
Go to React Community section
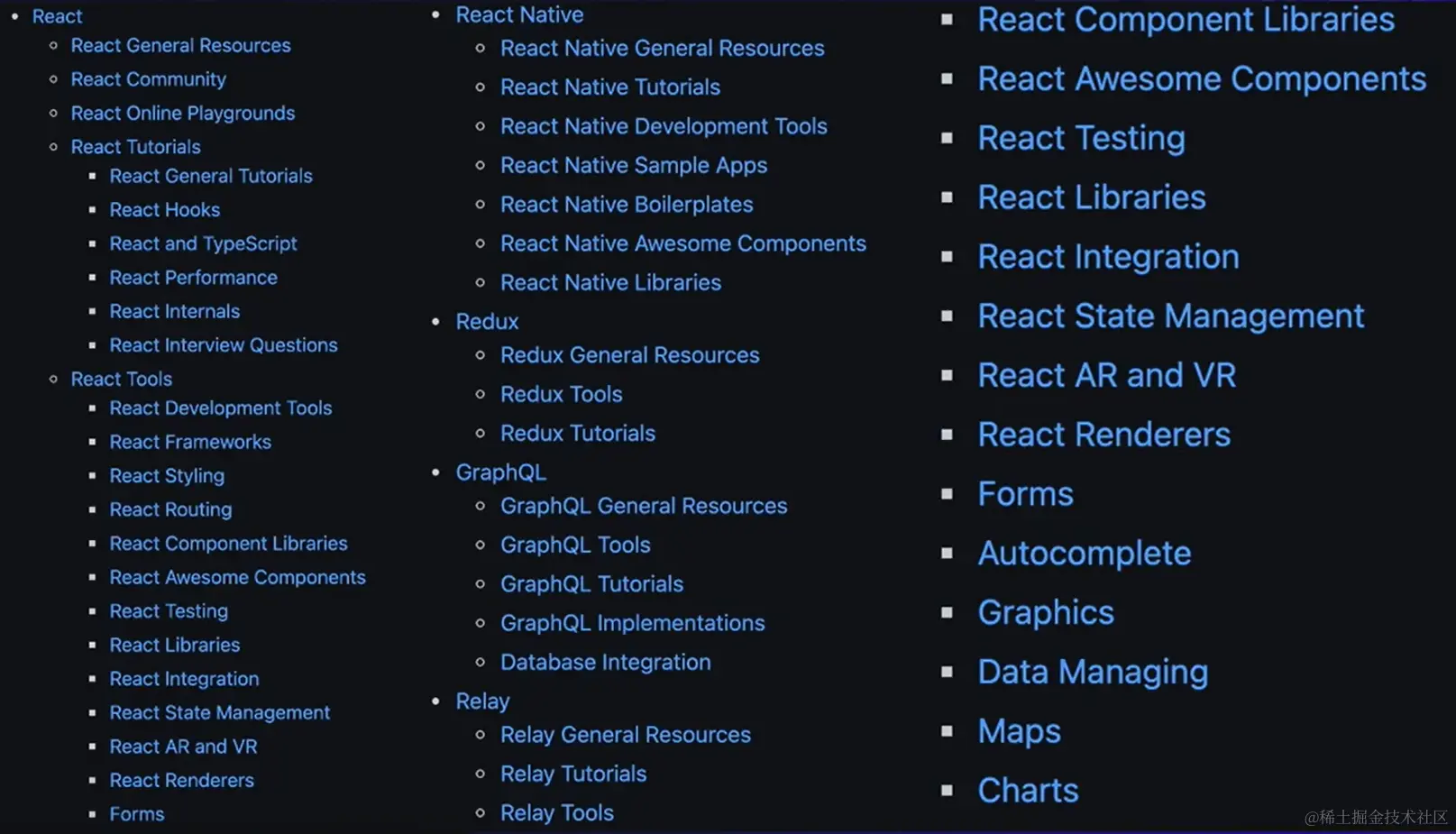pyautogui.click(x=148, y=79)
